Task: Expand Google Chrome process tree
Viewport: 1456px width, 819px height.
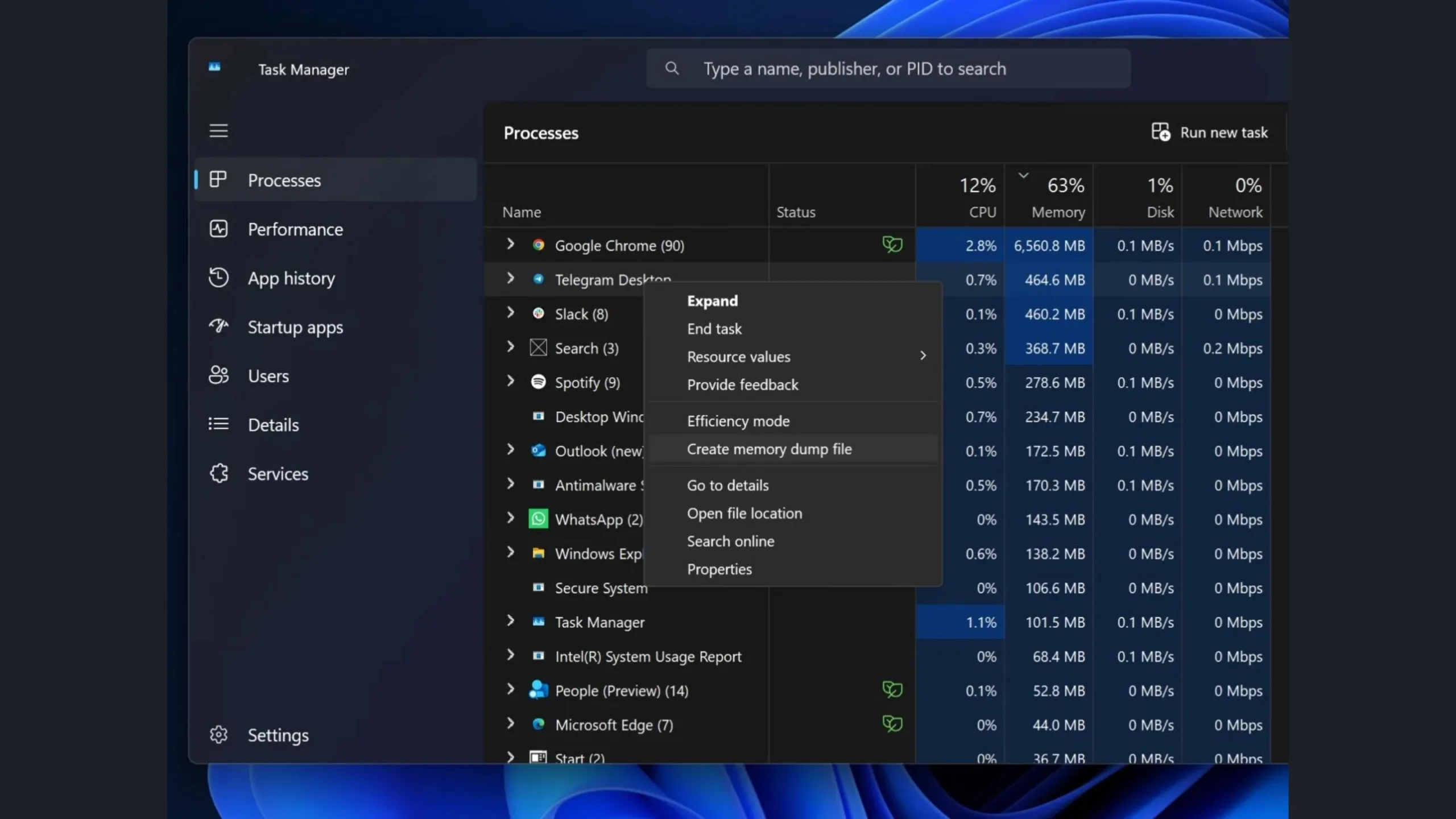Action: tap(510, 244)
